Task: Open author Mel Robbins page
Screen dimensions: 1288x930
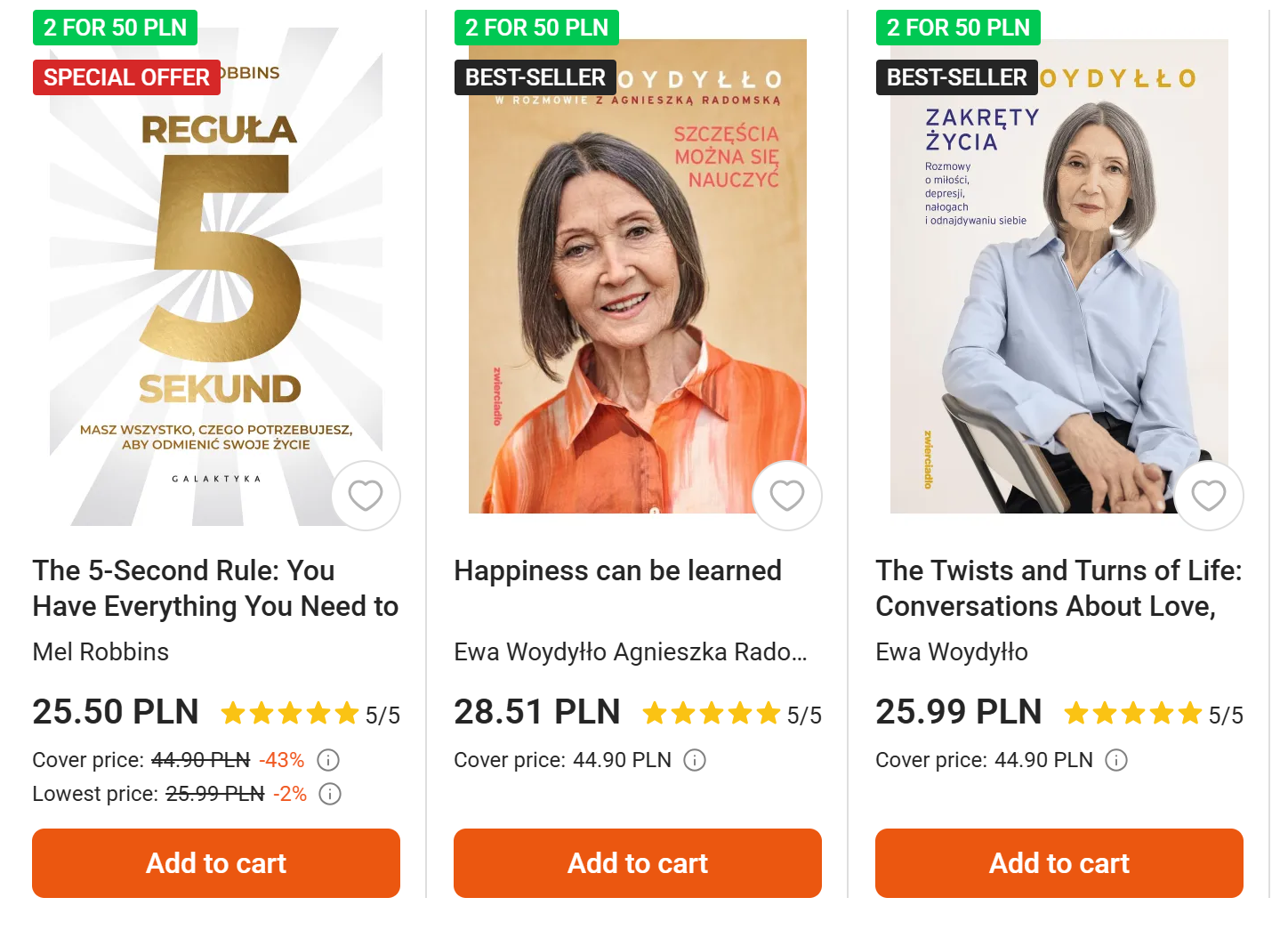Action: (101, 652)
